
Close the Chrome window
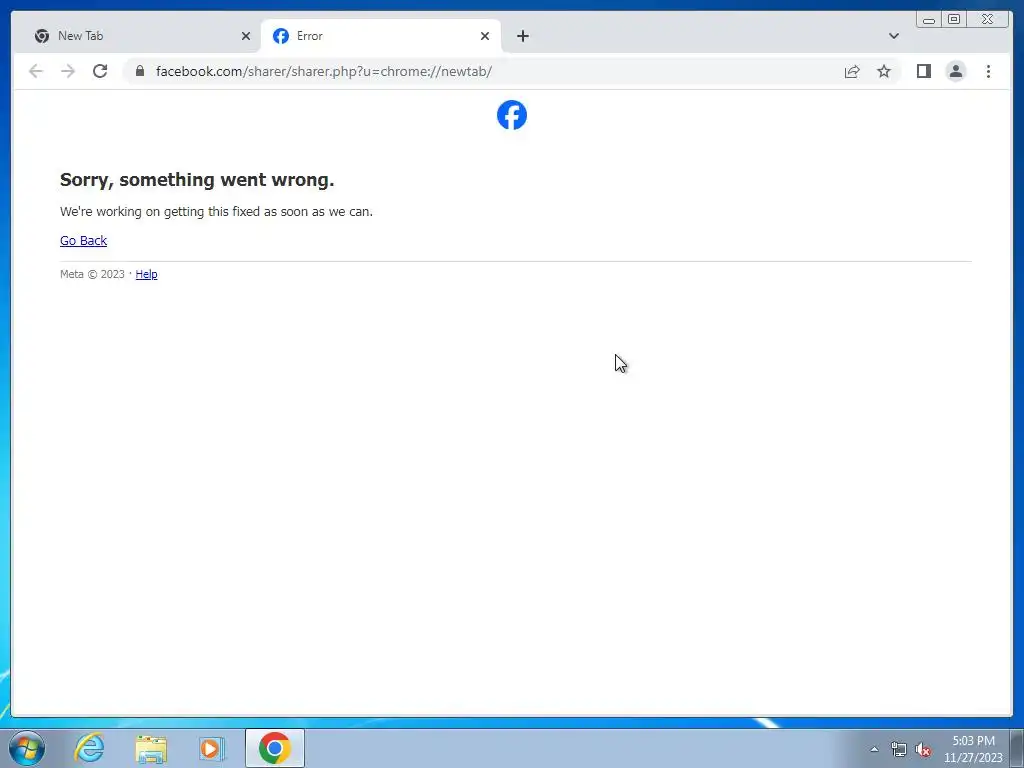987,20
